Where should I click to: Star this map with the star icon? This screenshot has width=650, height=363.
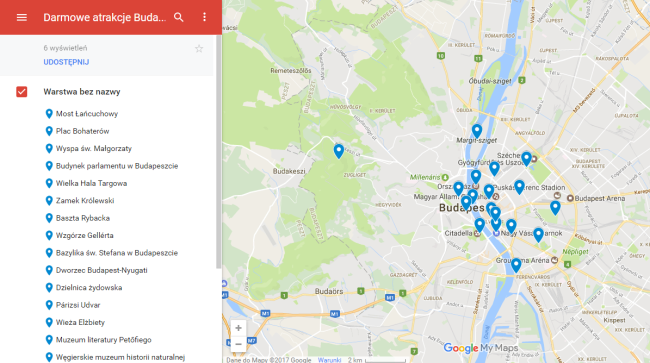pyautogui.click(x=199, y=48)
